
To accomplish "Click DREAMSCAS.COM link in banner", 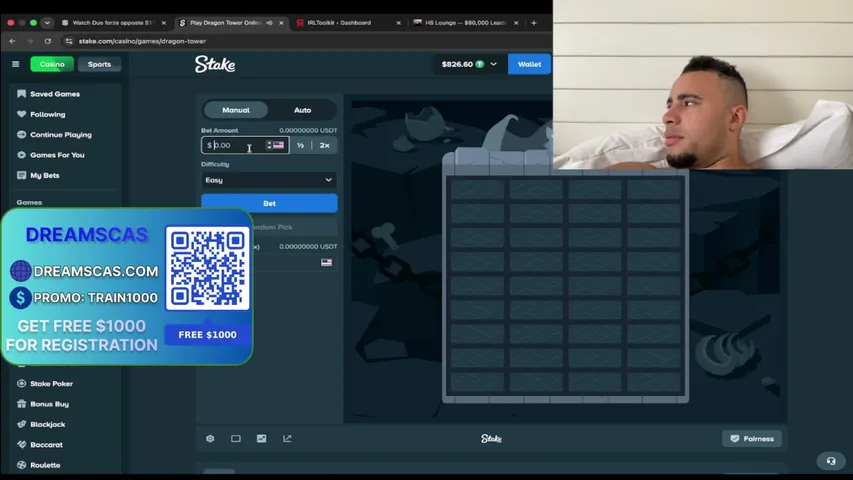I will 96,271.
